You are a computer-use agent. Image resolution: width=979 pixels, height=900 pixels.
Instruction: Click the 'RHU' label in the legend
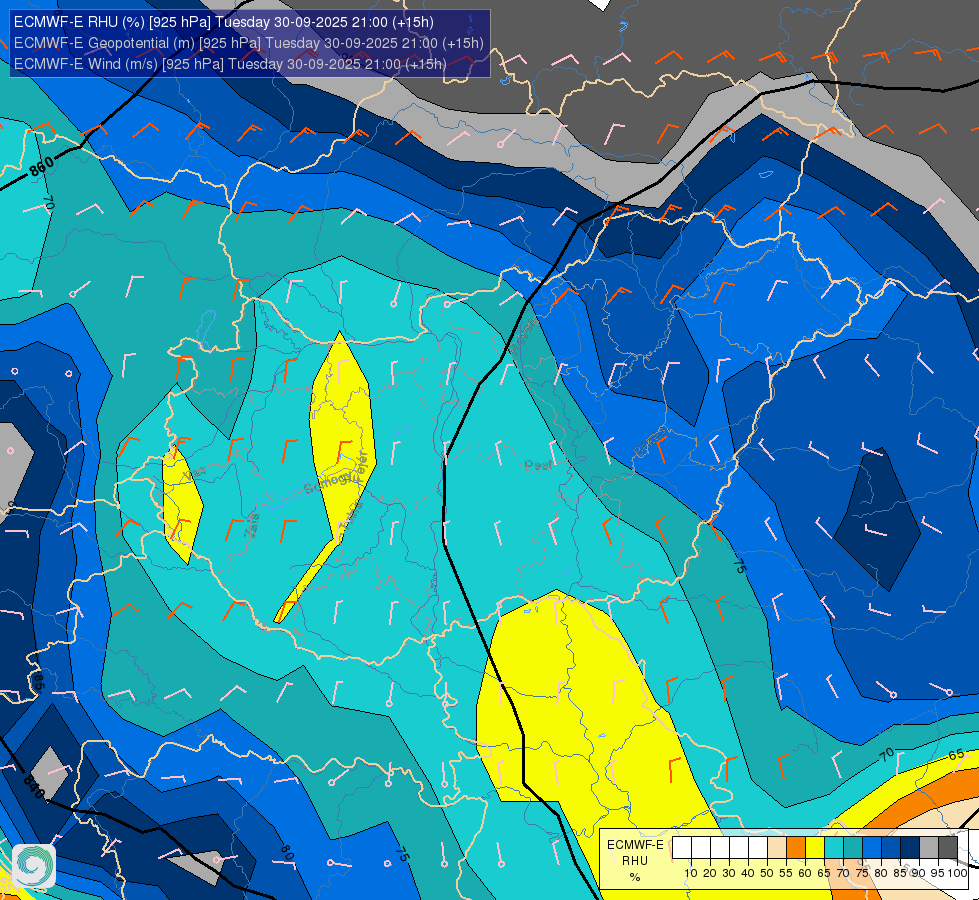[635, 861]
